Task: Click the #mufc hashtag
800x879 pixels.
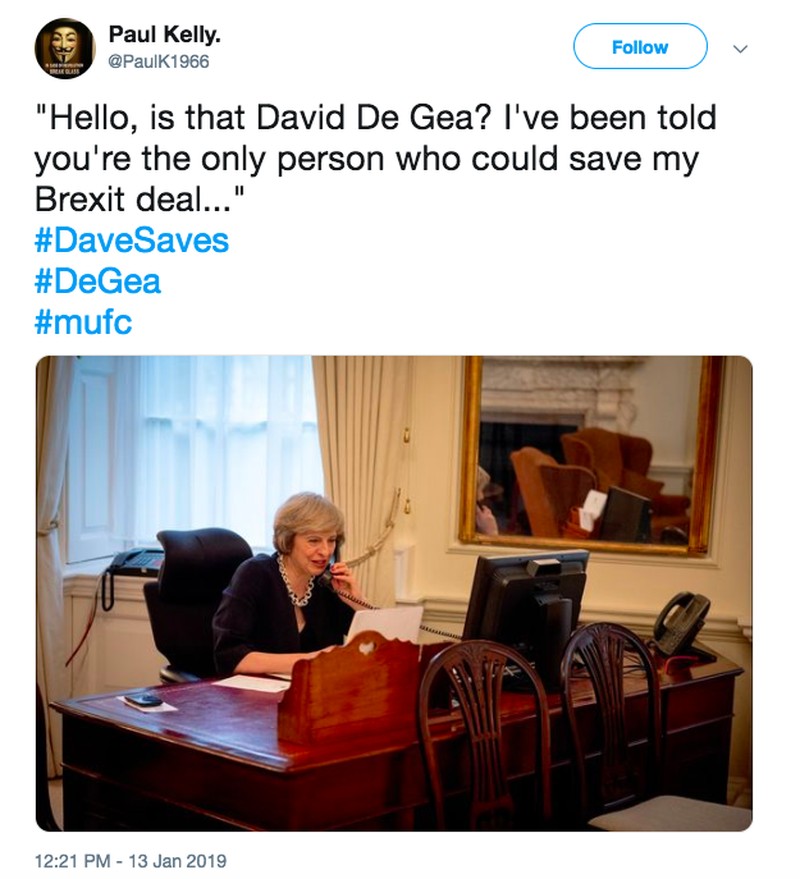Action: click(83, 323)
